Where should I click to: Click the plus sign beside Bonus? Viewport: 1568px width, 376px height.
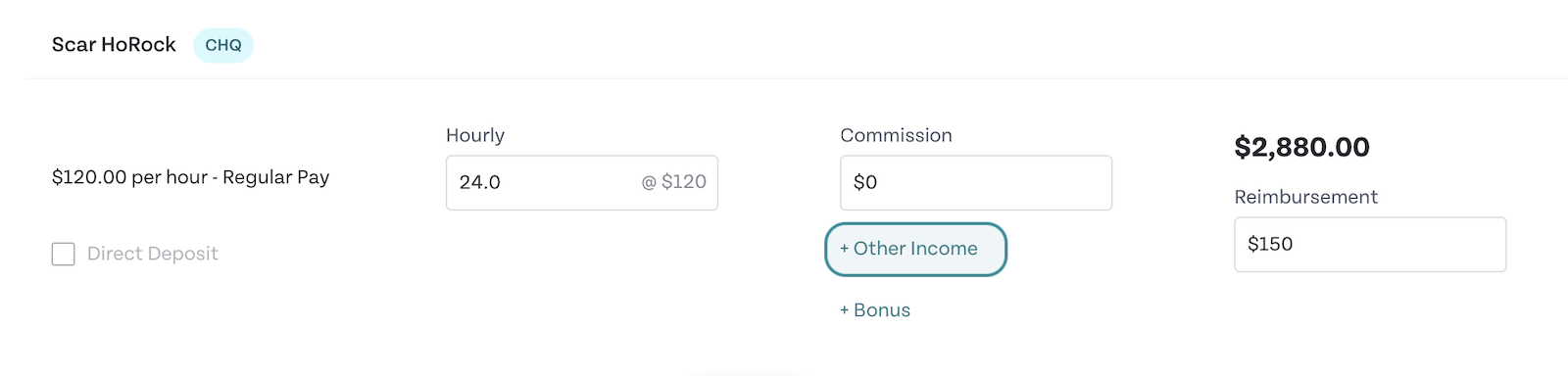coord(845,310)
